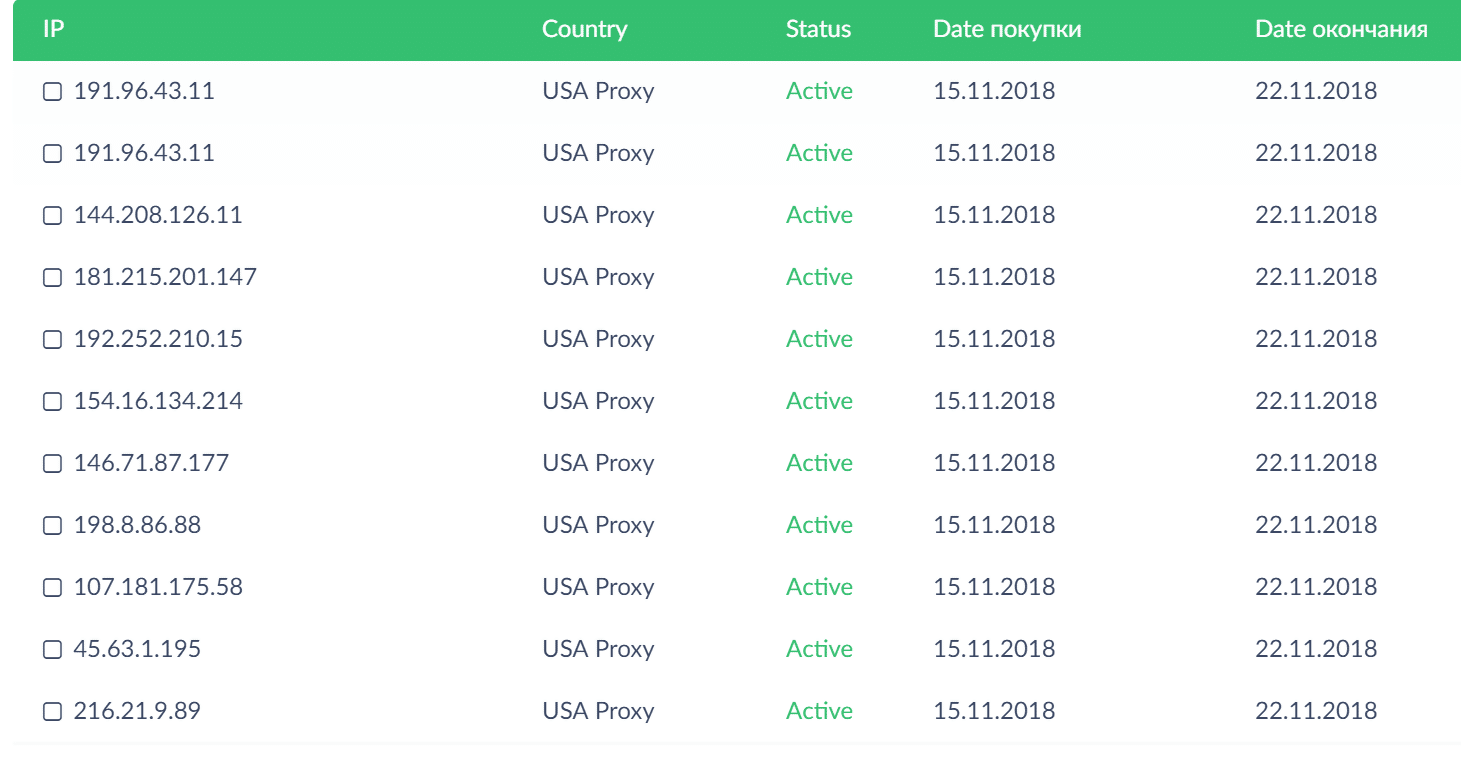
Task: Click the Active status for 216.21.9.89
Action: pos(819,711)
